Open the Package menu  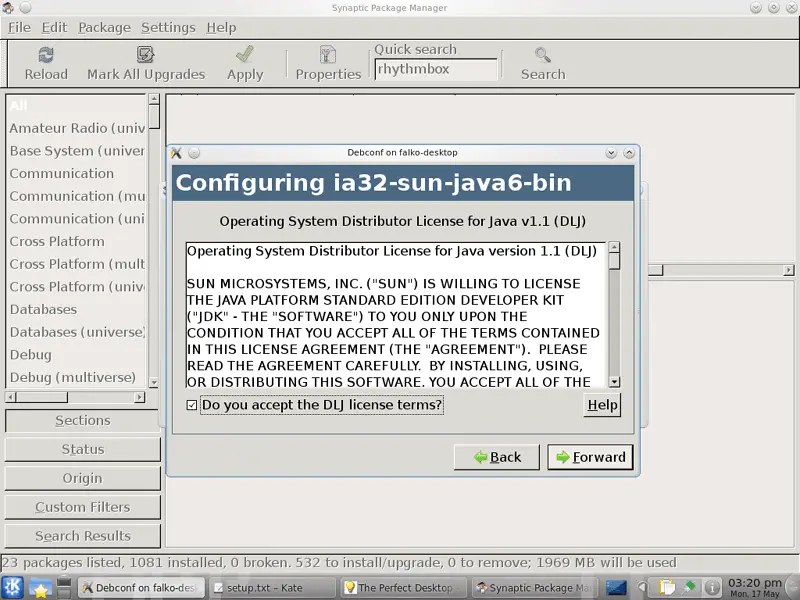104,28
